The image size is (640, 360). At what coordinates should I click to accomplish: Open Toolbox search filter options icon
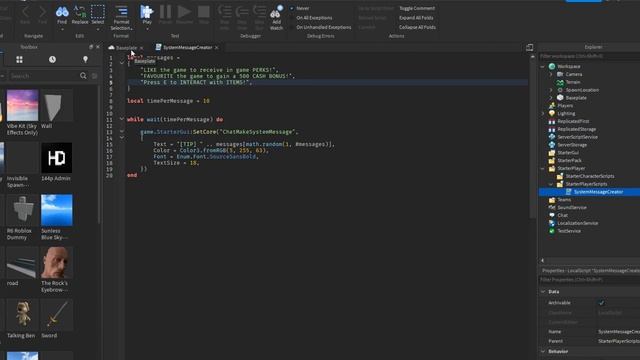pyautogui.click(x=95, y=76)
